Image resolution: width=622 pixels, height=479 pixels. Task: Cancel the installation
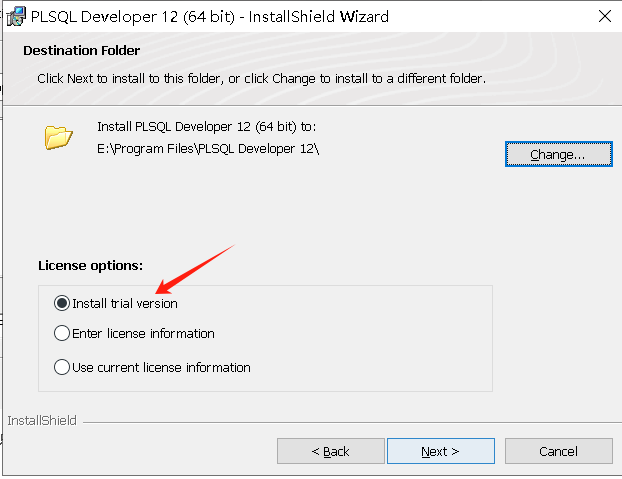pos(558,451)
